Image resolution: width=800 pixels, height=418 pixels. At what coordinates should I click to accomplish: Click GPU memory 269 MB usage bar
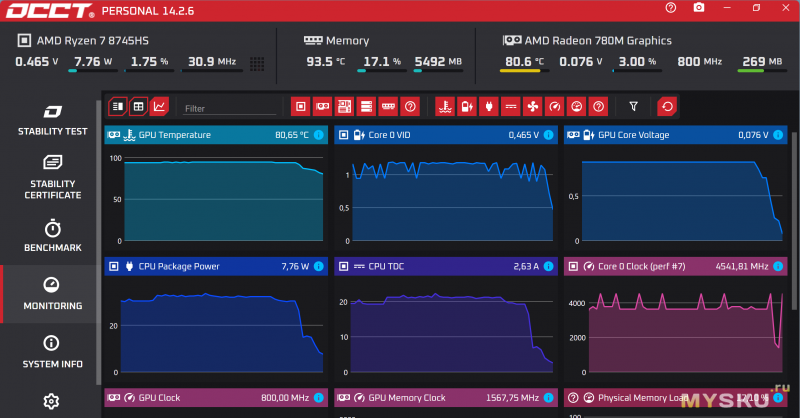(762, 71)
